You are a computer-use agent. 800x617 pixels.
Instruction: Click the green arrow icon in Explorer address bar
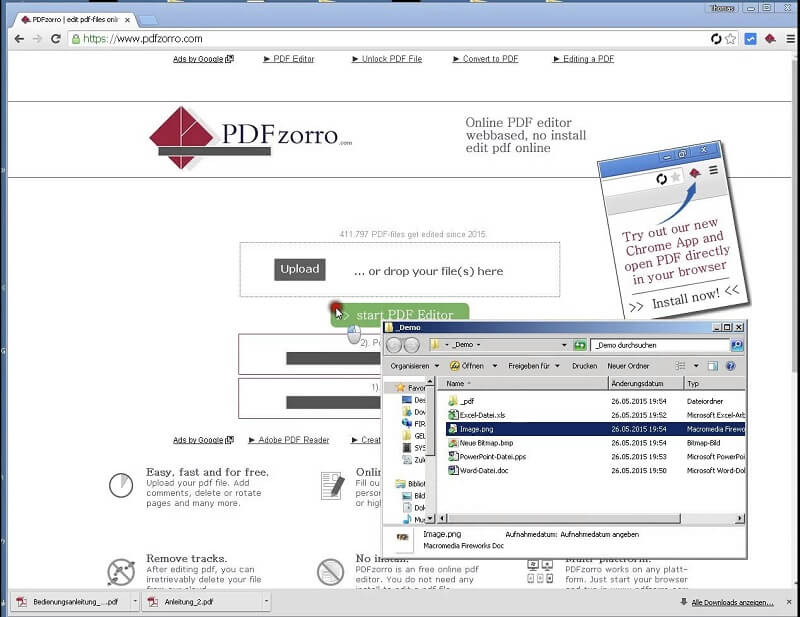pyautogui.click(x=578, y=344)
